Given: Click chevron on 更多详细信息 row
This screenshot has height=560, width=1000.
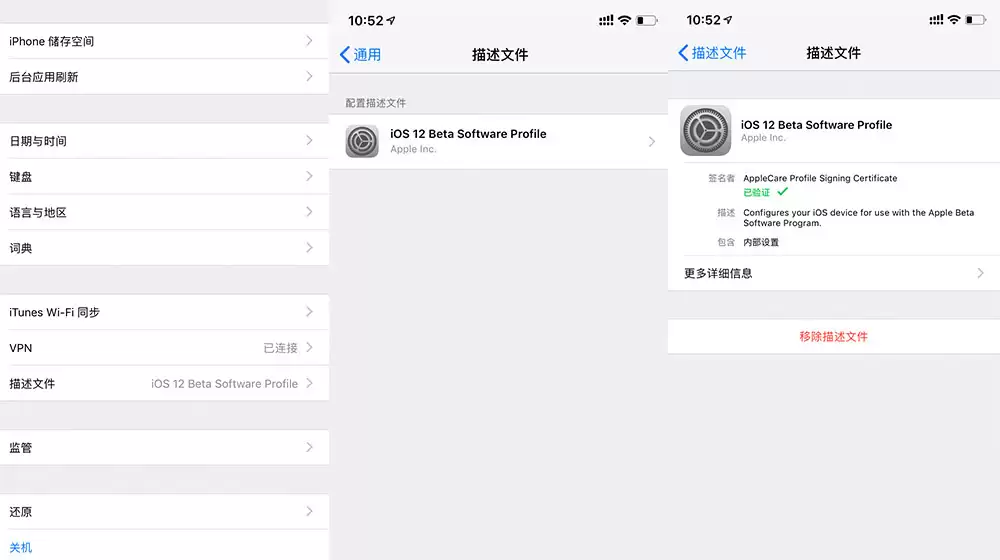Looking at the screenshot, I should [980, 273].
